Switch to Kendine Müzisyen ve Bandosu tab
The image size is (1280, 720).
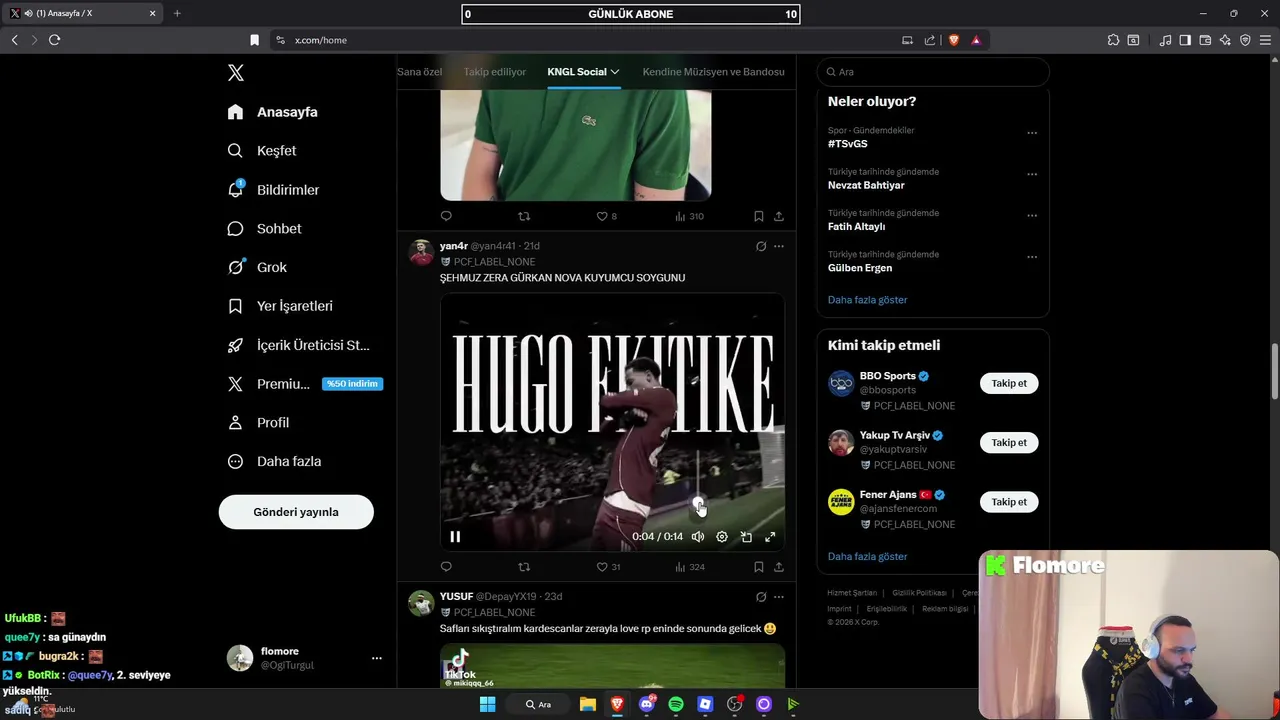713,72
